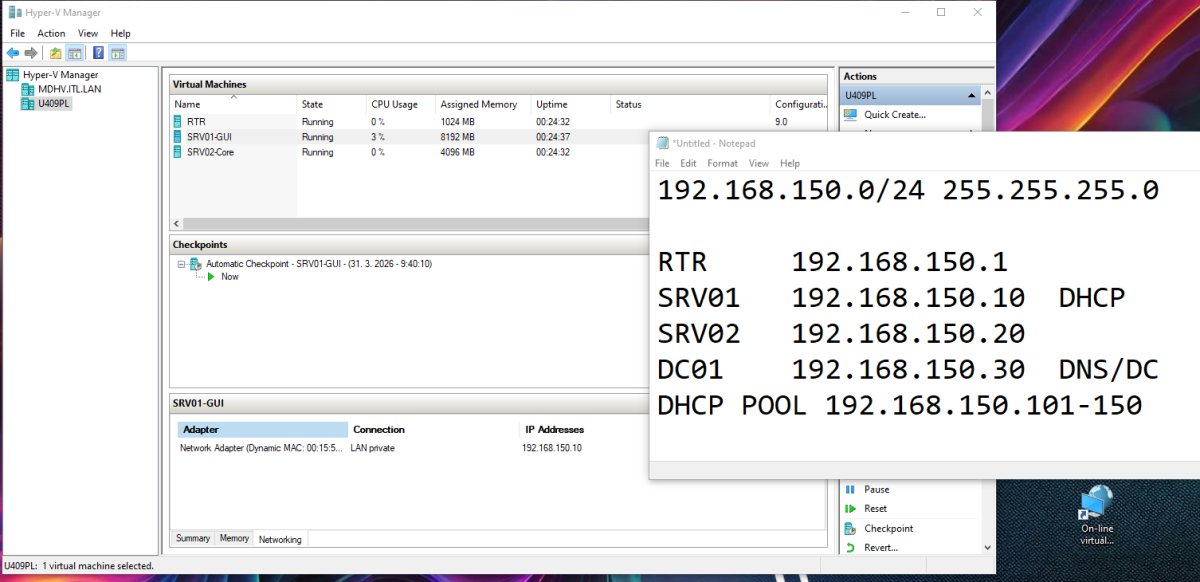1200x582 pixels.
Task: Toggle Show/Hide Action Pane toolbar icon
Action: click(x=118, y=53)
